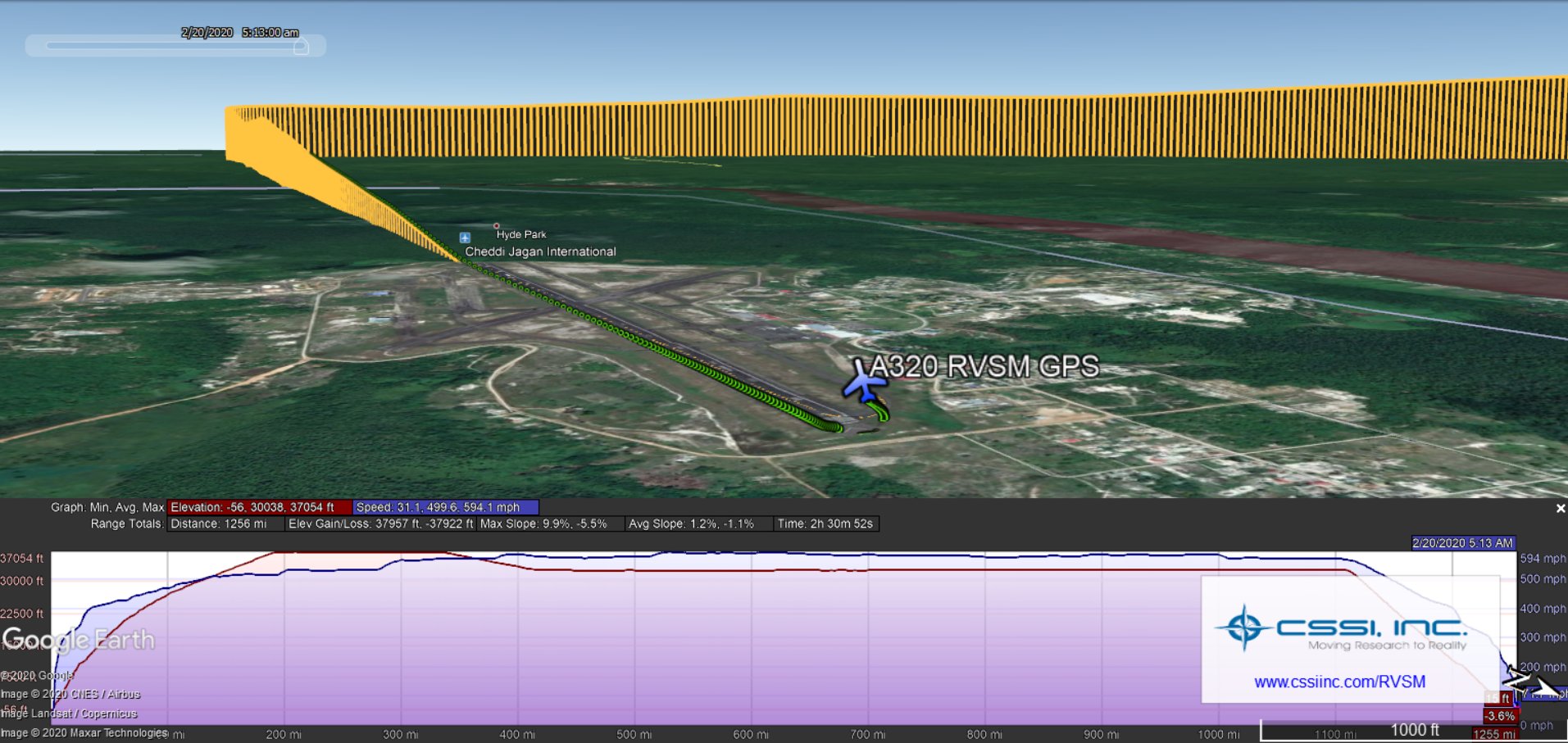Click the 200 mi distance axis label
1568x743 pixels.
[x=284, y=734]
